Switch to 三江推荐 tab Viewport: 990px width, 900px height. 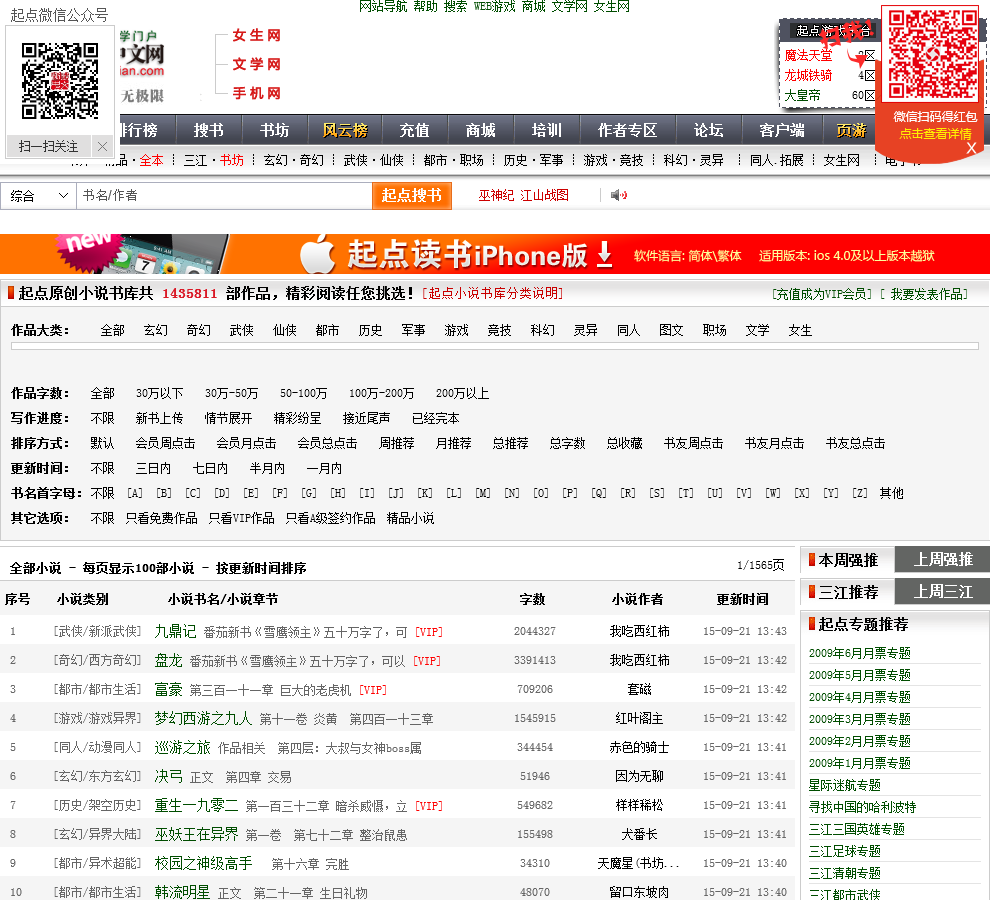847,592
